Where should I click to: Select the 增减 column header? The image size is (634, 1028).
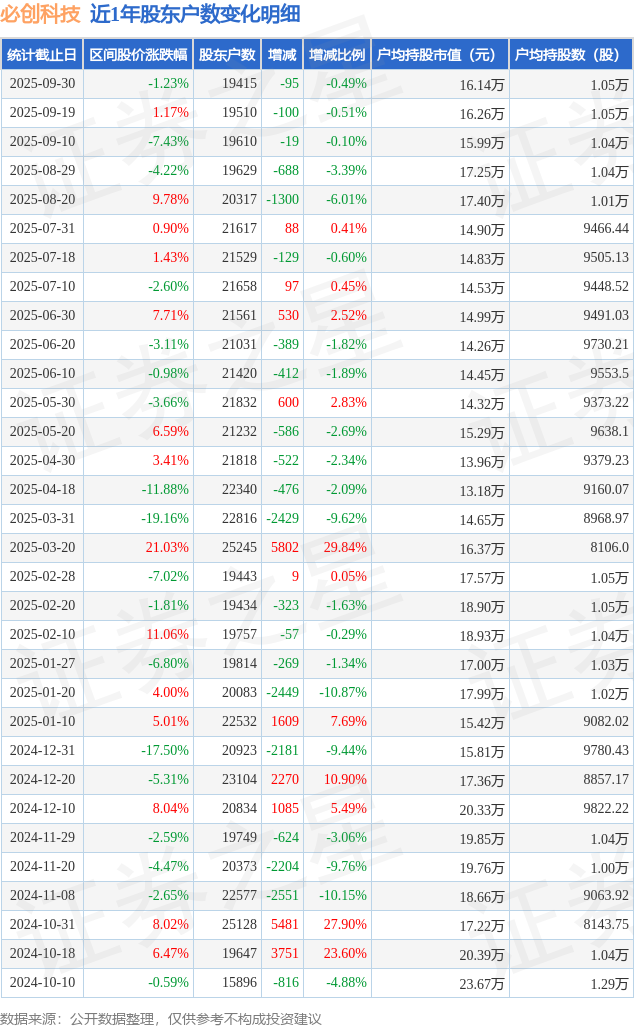tap(282, 55)
